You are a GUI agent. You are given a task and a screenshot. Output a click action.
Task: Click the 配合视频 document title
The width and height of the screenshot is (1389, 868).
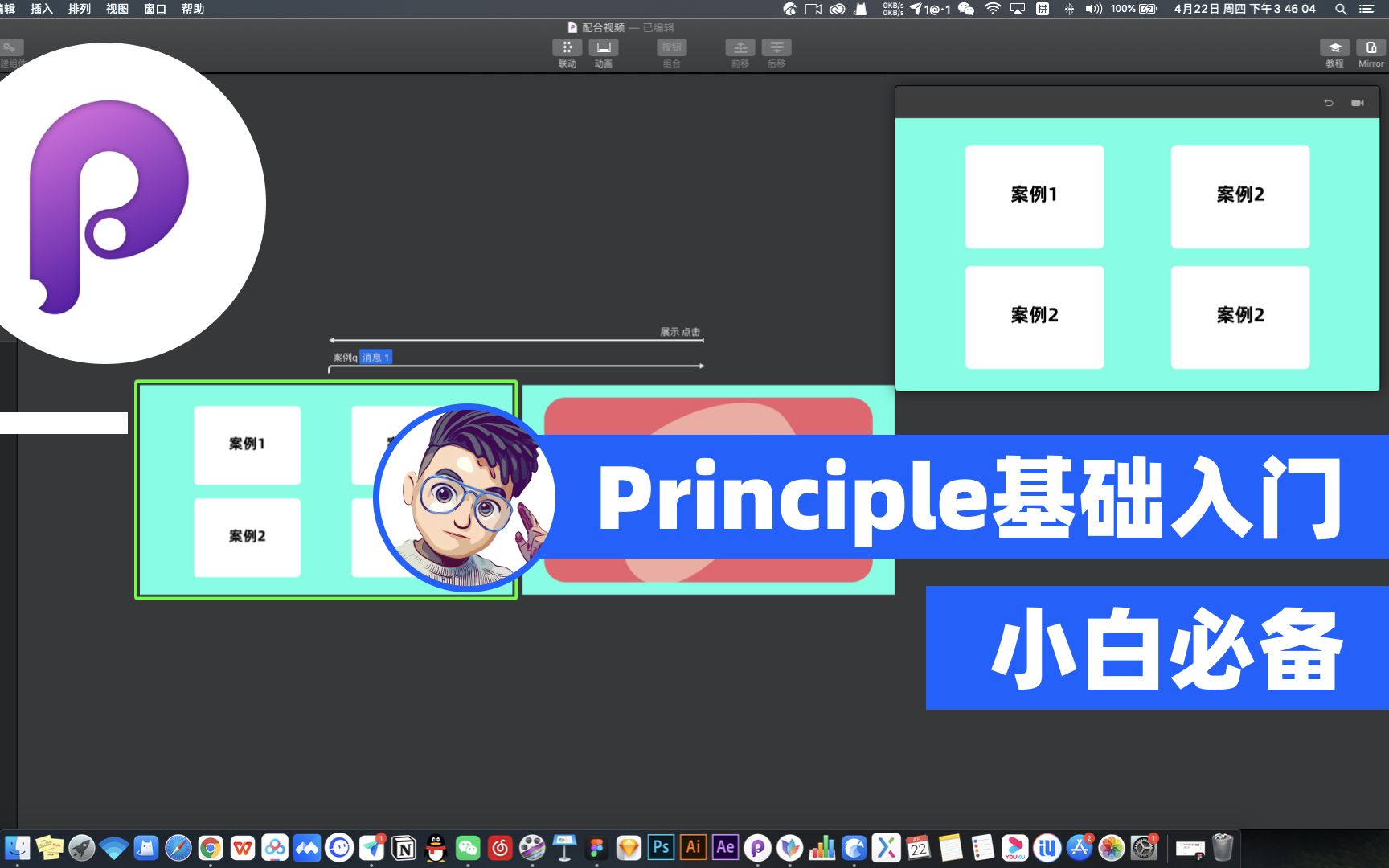coord(603,27)
